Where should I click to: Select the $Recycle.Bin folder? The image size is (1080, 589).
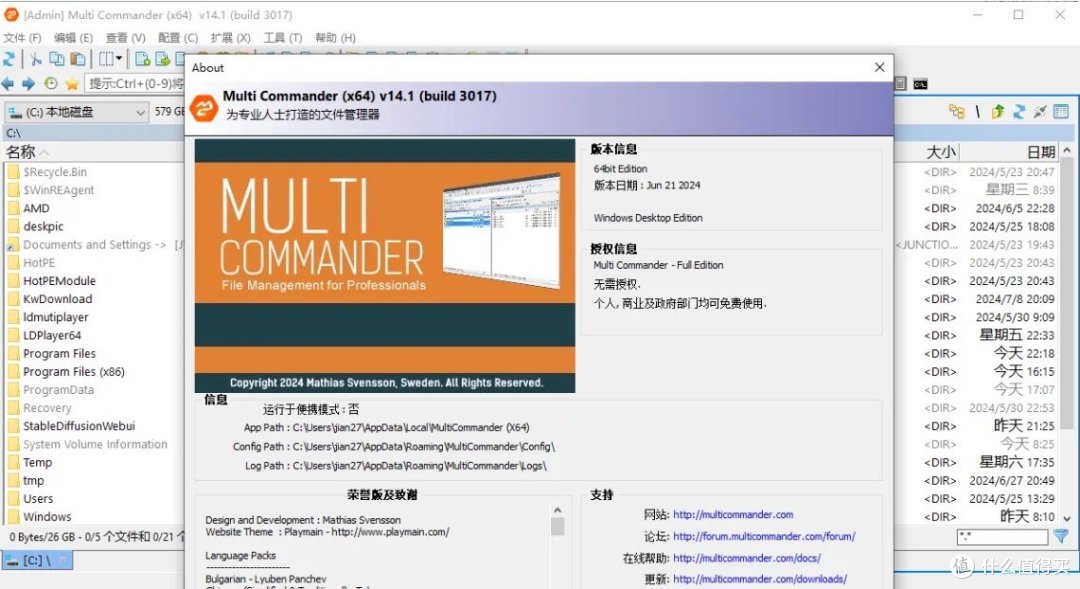(x=55, y=172)
